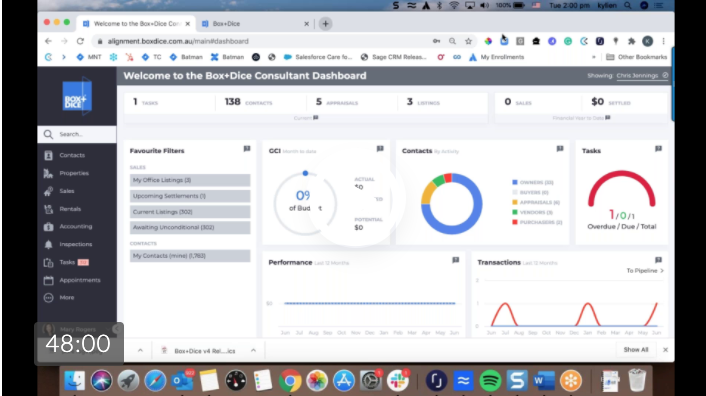Click the red Tasks gauge
The width and height of the screenshot is (706, 396).
click(622, 189)
